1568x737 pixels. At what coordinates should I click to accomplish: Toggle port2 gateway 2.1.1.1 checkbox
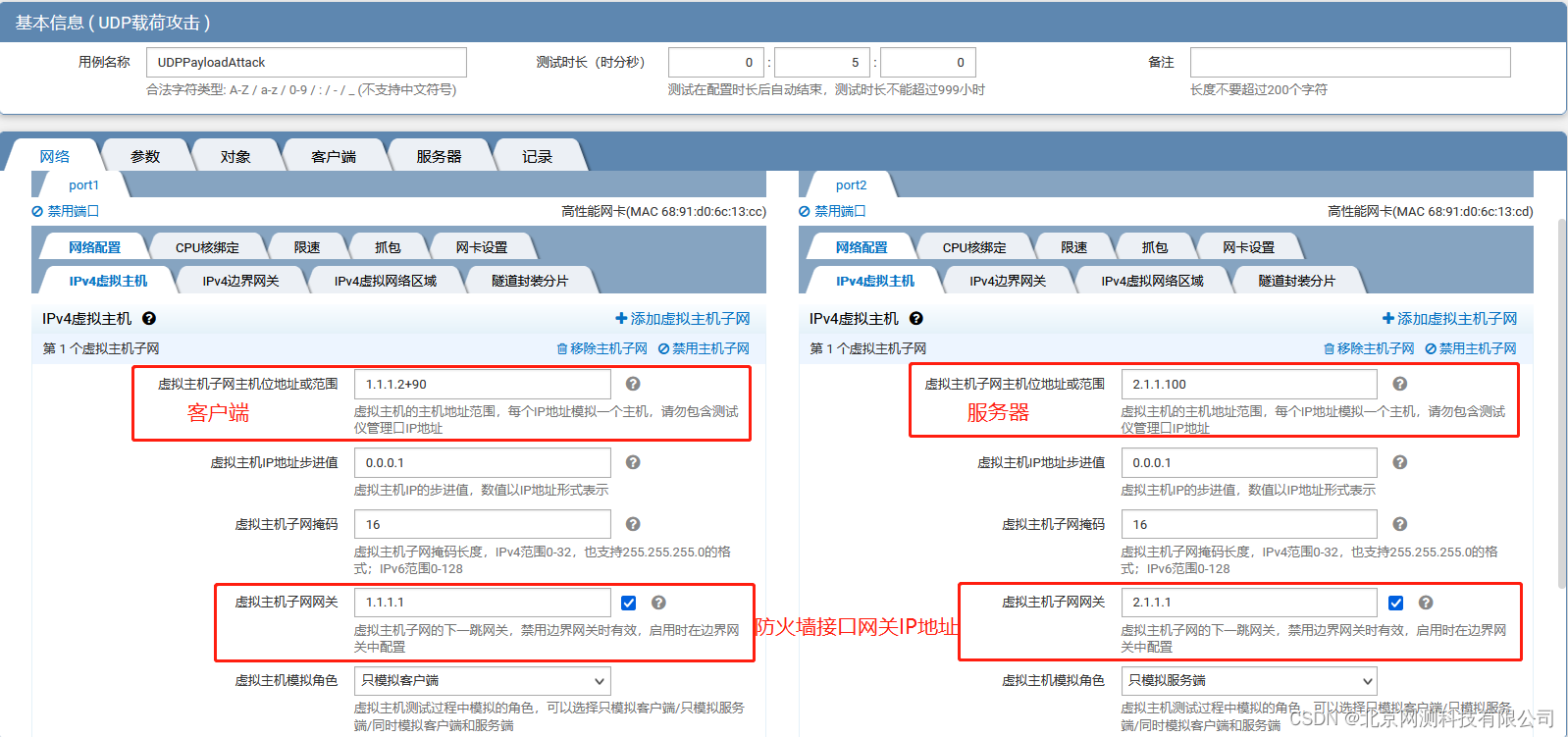1396,603
